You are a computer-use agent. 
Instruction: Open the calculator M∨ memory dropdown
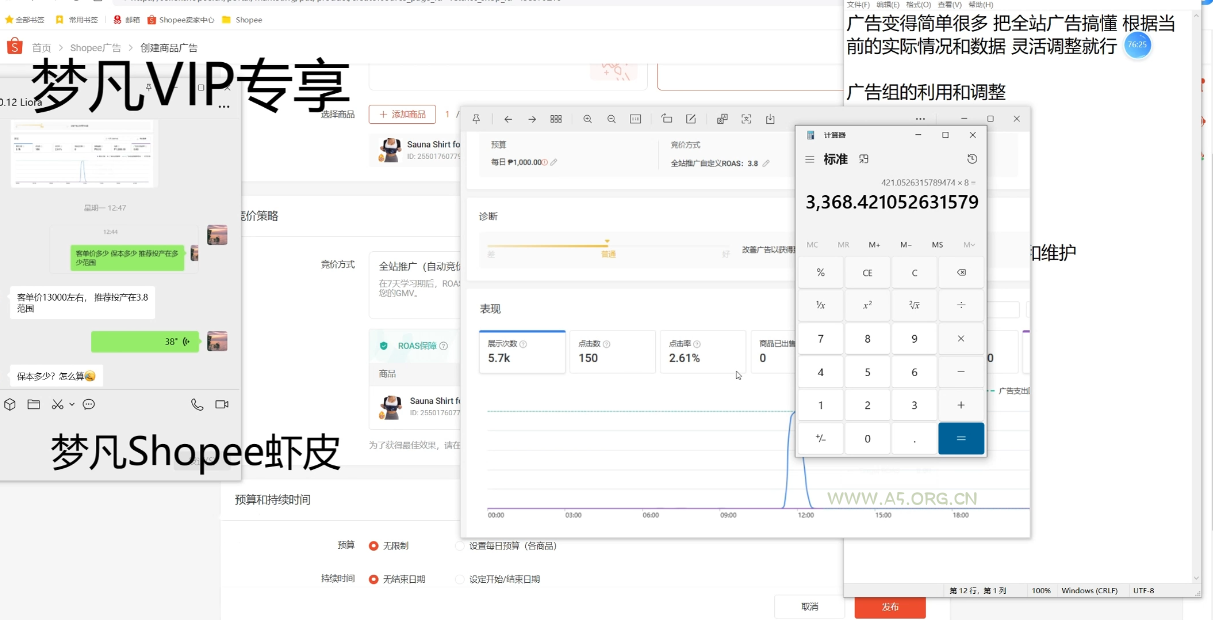coord(969,245)
